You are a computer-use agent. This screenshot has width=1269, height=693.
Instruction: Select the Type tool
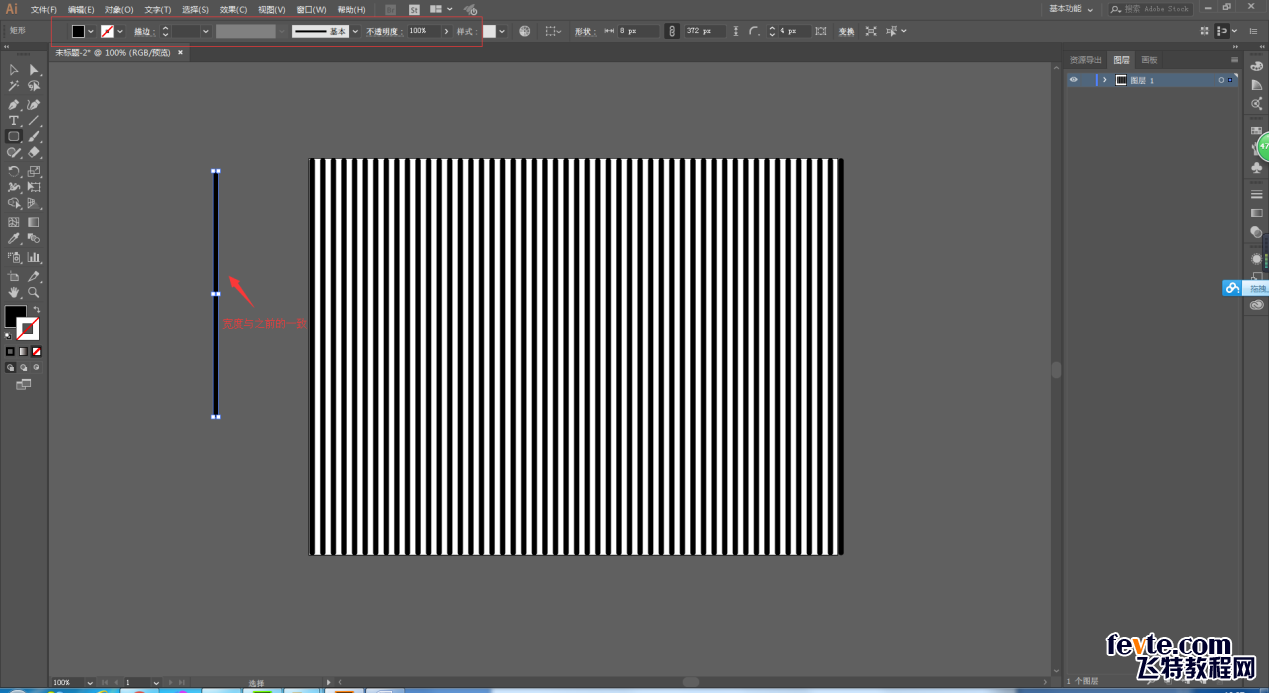pyautogui.click(x=14, y=120)
